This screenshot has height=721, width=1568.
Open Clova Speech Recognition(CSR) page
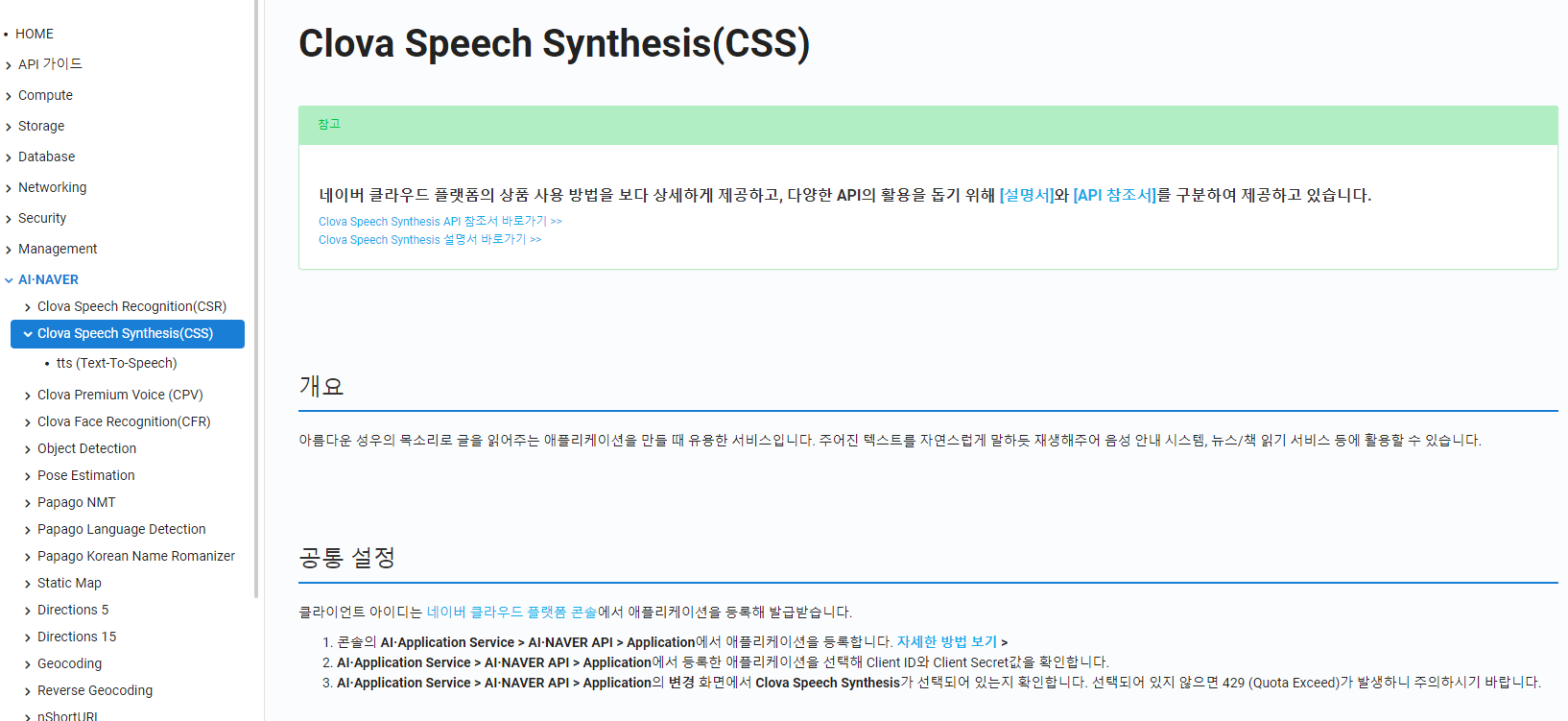click(131, 306)
